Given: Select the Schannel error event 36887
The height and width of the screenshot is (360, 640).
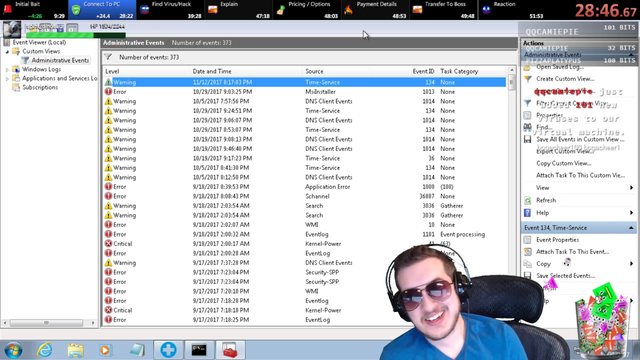Looking at the screenshot, I should (x=304, y=196).
